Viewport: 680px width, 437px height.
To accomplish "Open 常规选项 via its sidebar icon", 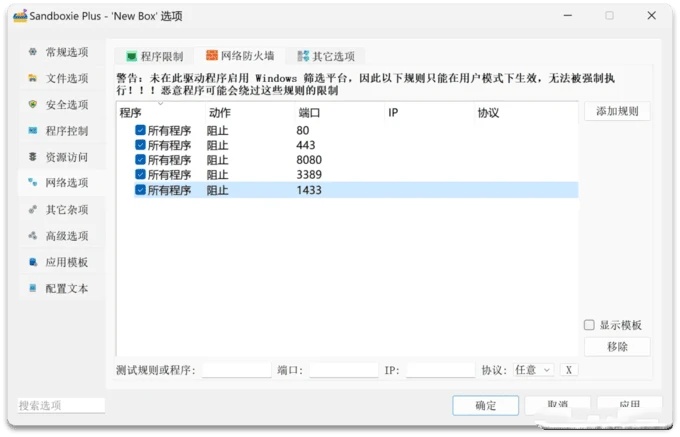I will coord(33,52).
